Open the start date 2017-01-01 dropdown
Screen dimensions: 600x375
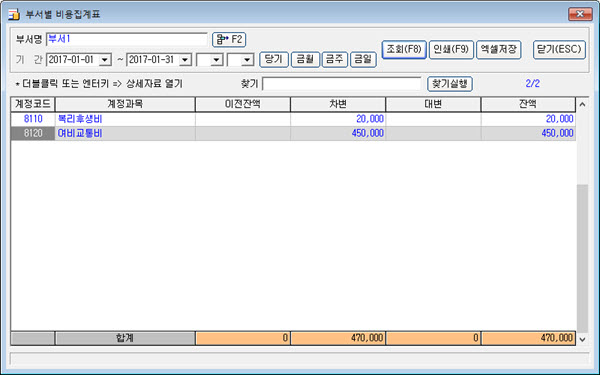point(104,60)
